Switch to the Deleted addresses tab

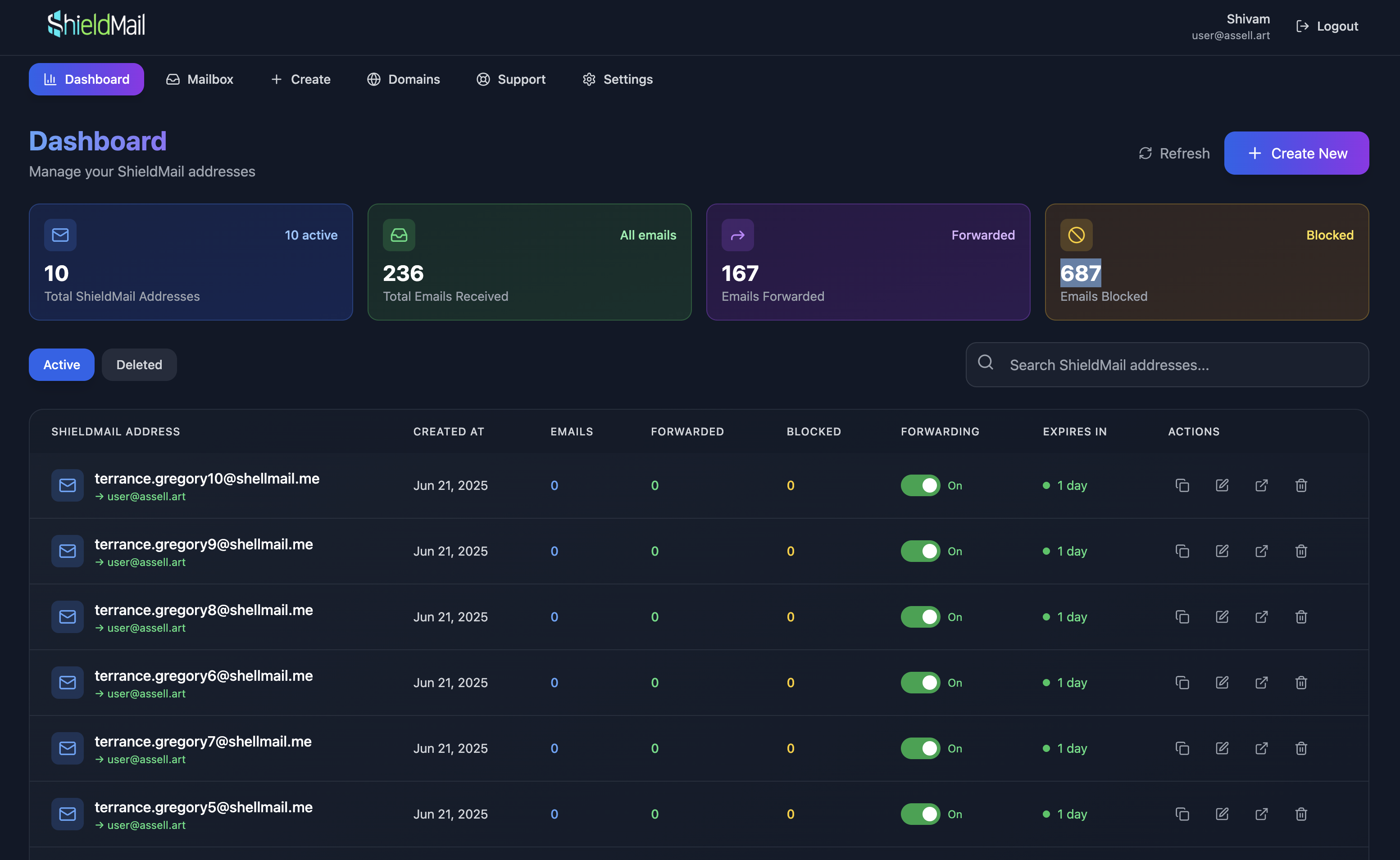pos(139,365)
